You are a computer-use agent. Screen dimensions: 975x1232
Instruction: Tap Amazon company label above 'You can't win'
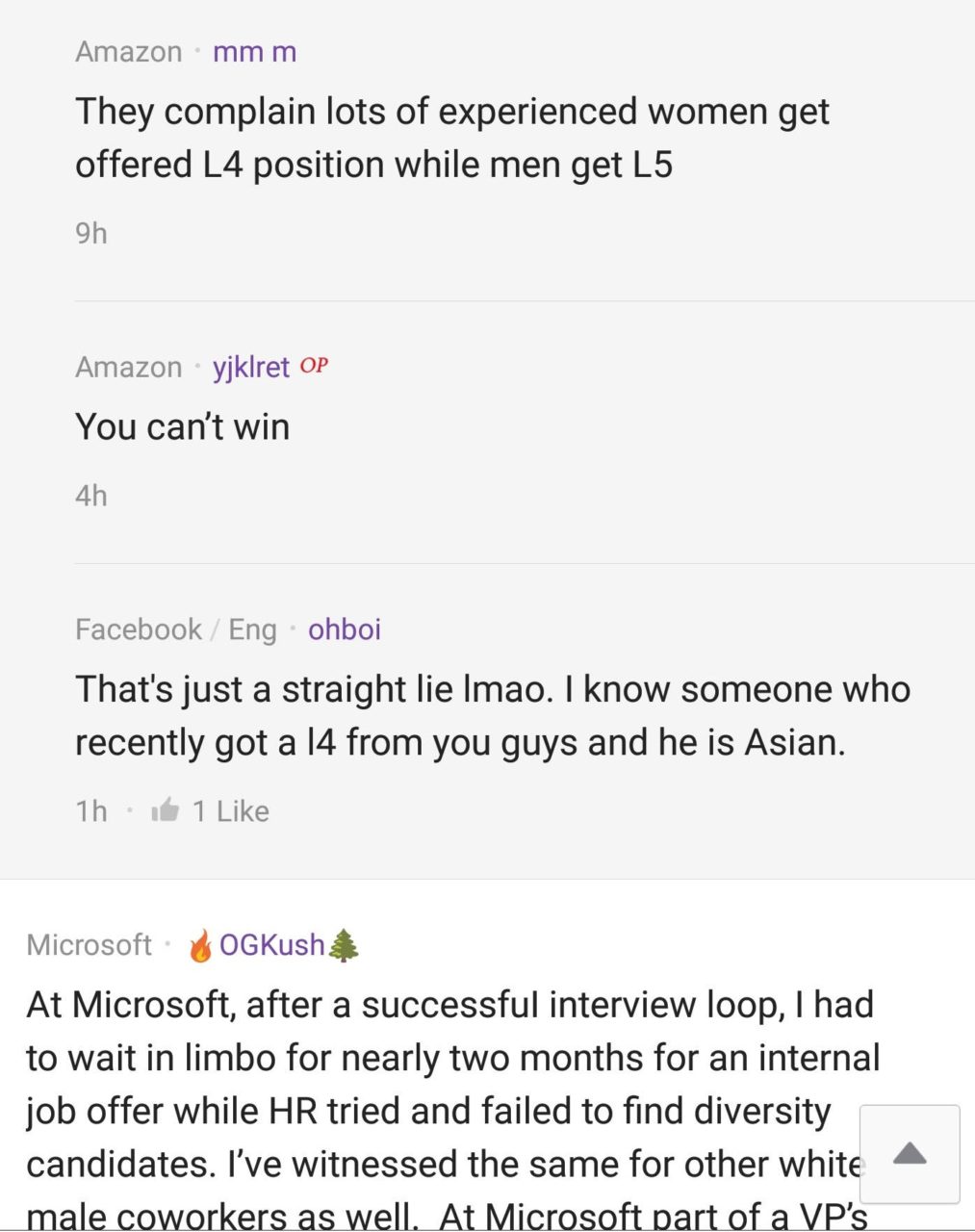[x=129, y=367]
